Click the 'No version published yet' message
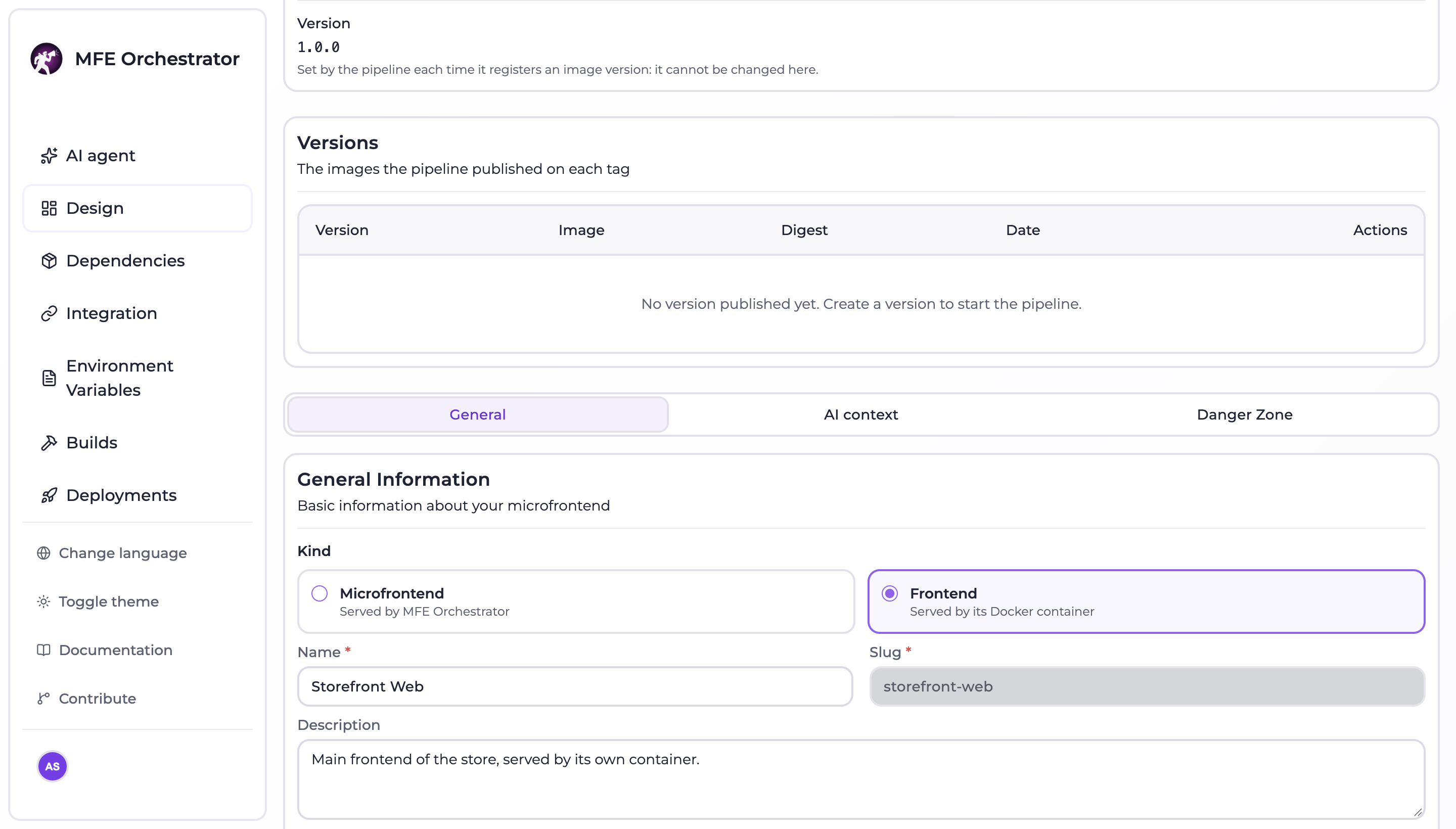The image size is (1456, 829). [x=861, y=303]
